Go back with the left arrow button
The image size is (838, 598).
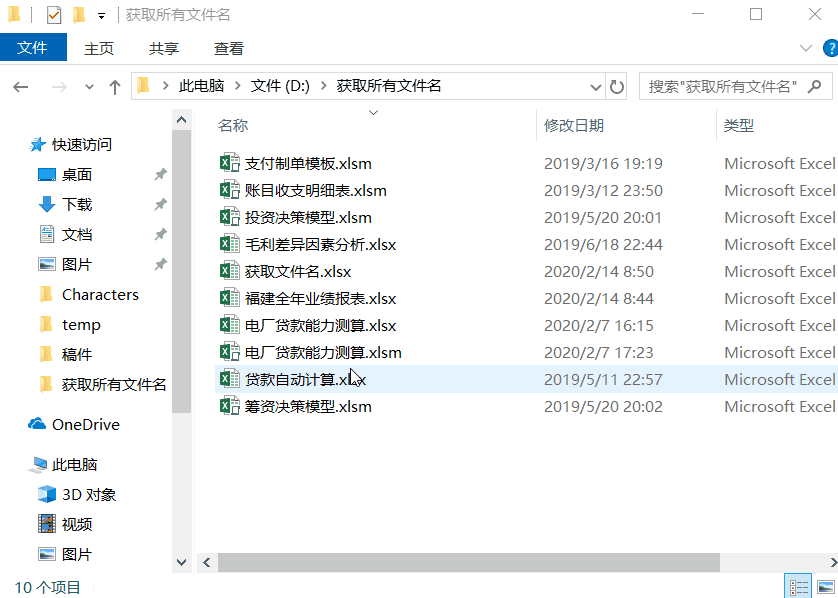21,87
